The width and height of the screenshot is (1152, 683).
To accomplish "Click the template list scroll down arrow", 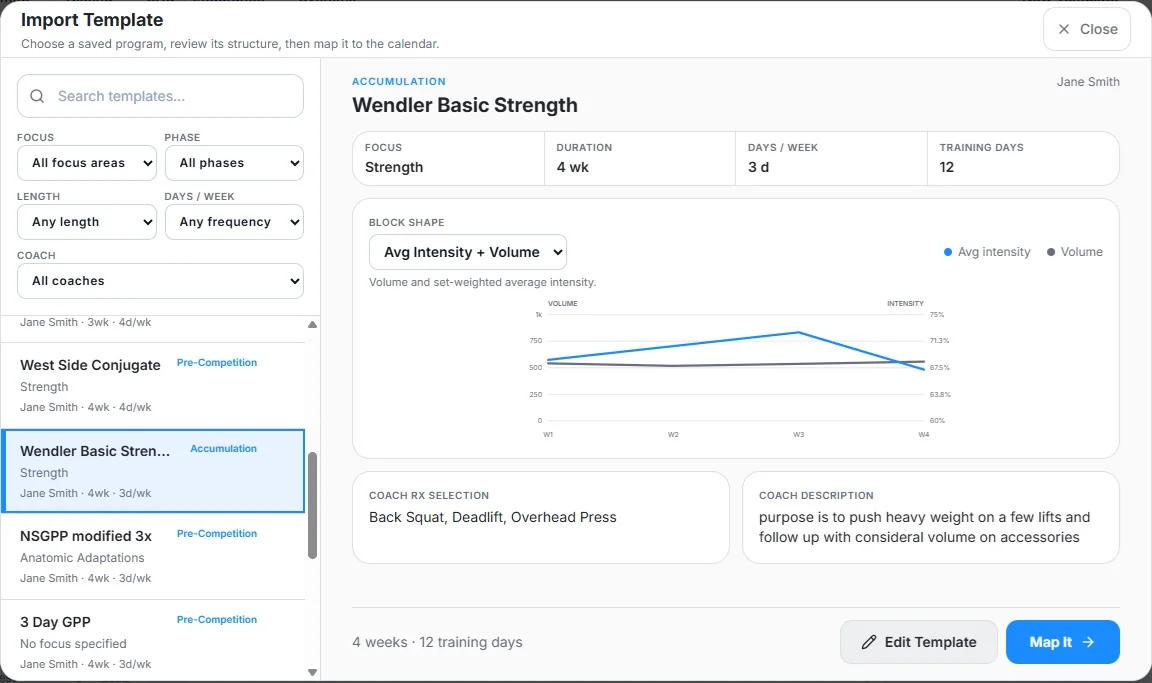I will tap(312, 672).
